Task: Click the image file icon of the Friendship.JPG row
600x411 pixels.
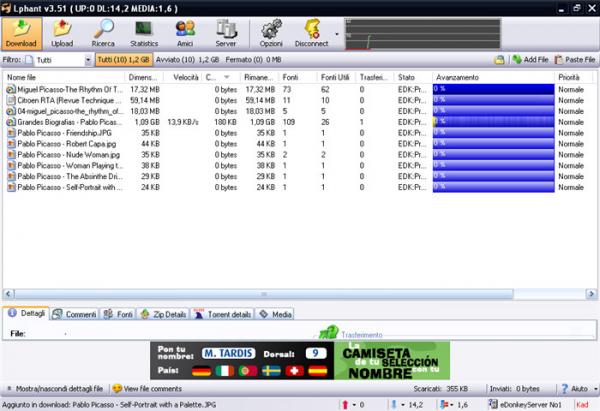Action: [11, 133]
